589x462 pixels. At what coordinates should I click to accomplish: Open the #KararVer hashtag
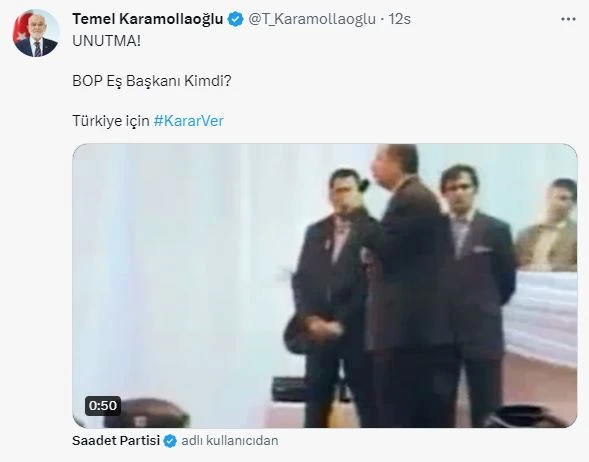pos(189,121)
